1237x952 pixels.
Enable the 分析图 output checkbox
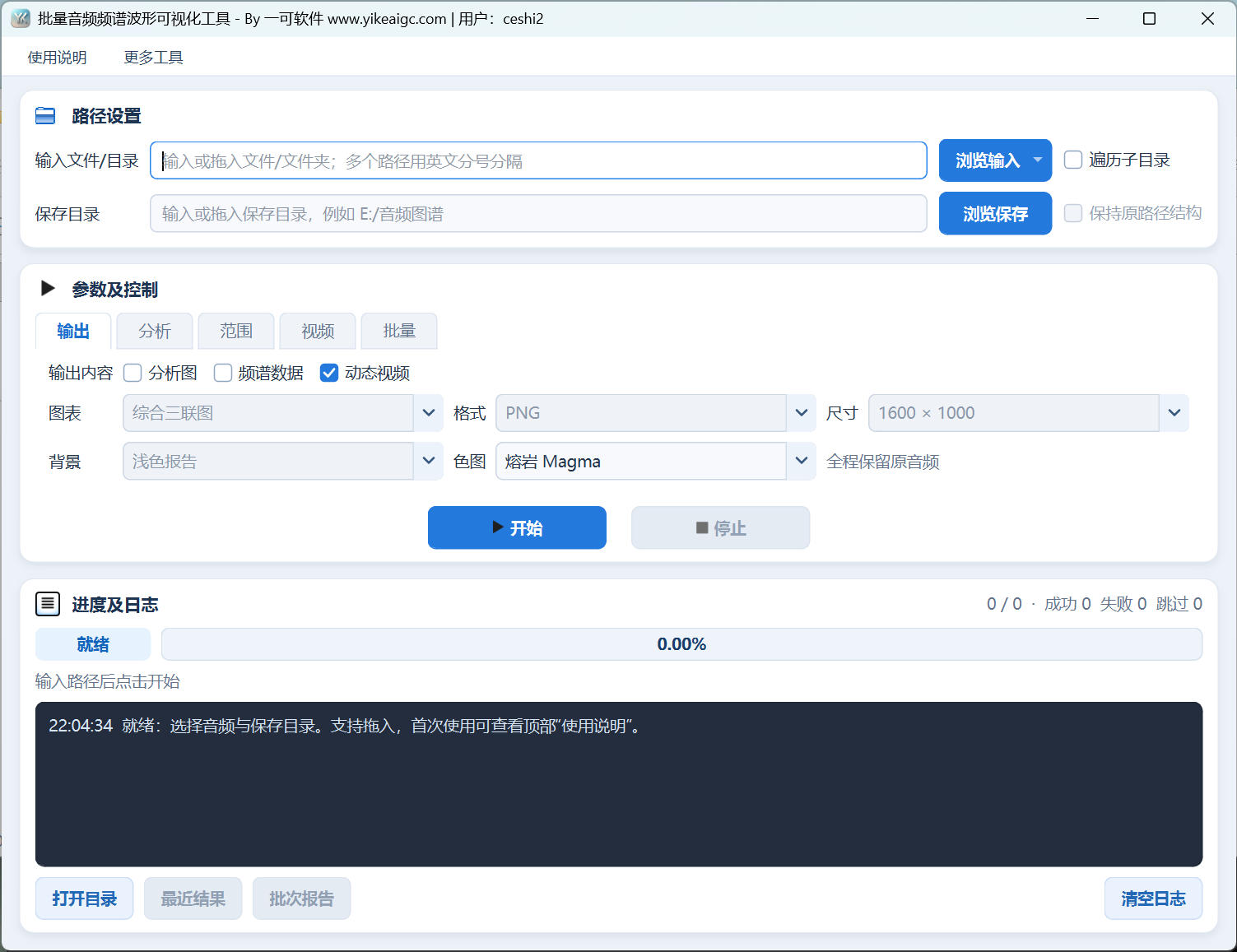[133, 373]
